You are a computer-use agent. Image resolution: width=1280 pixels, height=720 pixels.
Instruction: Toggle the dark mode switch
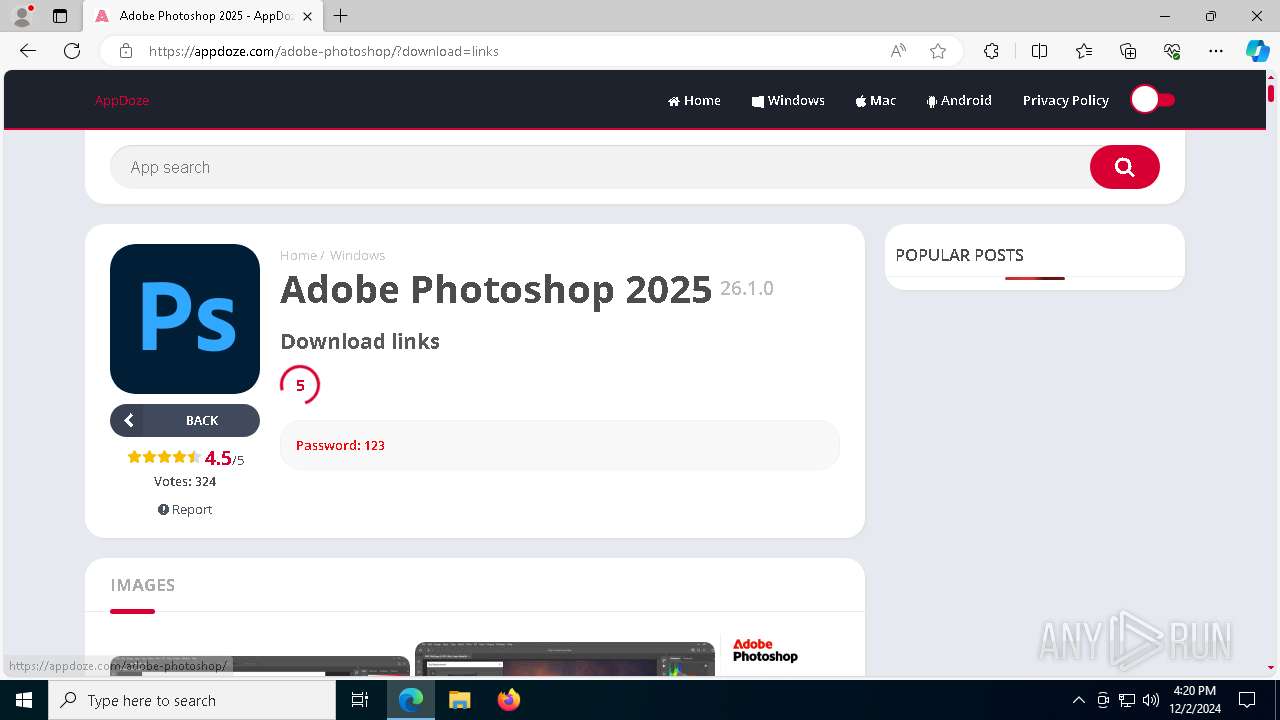pos(1153,100)
